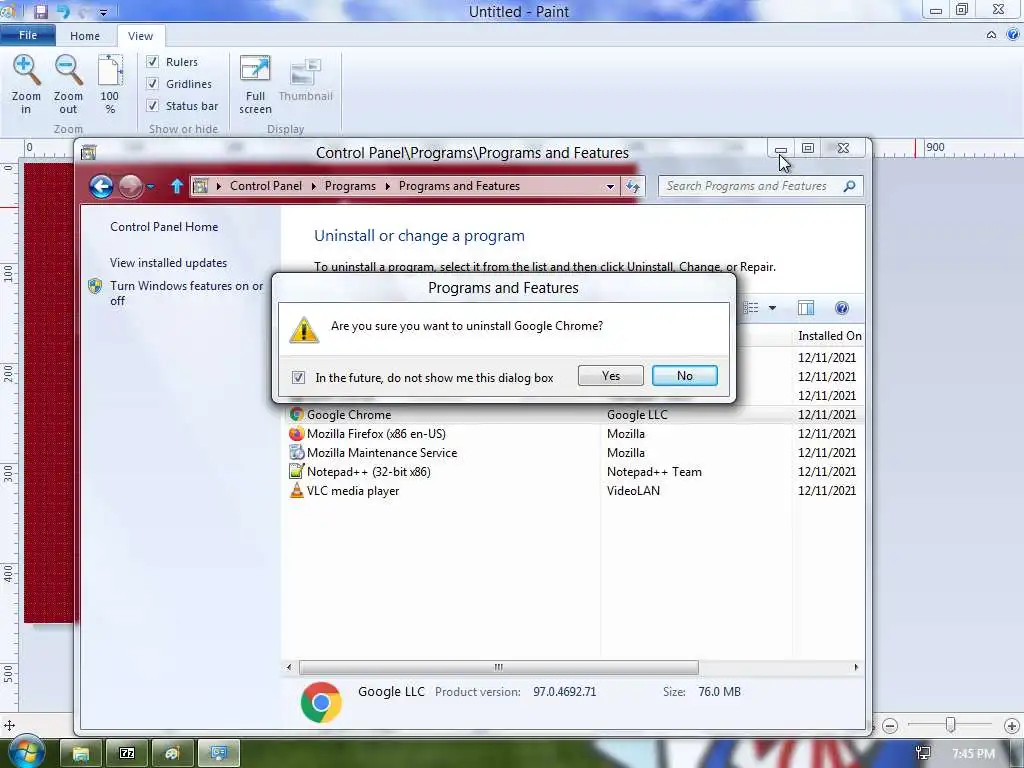Select Mozilla Maintenance Service entry
1024x768 pixels.
(575, 453)
